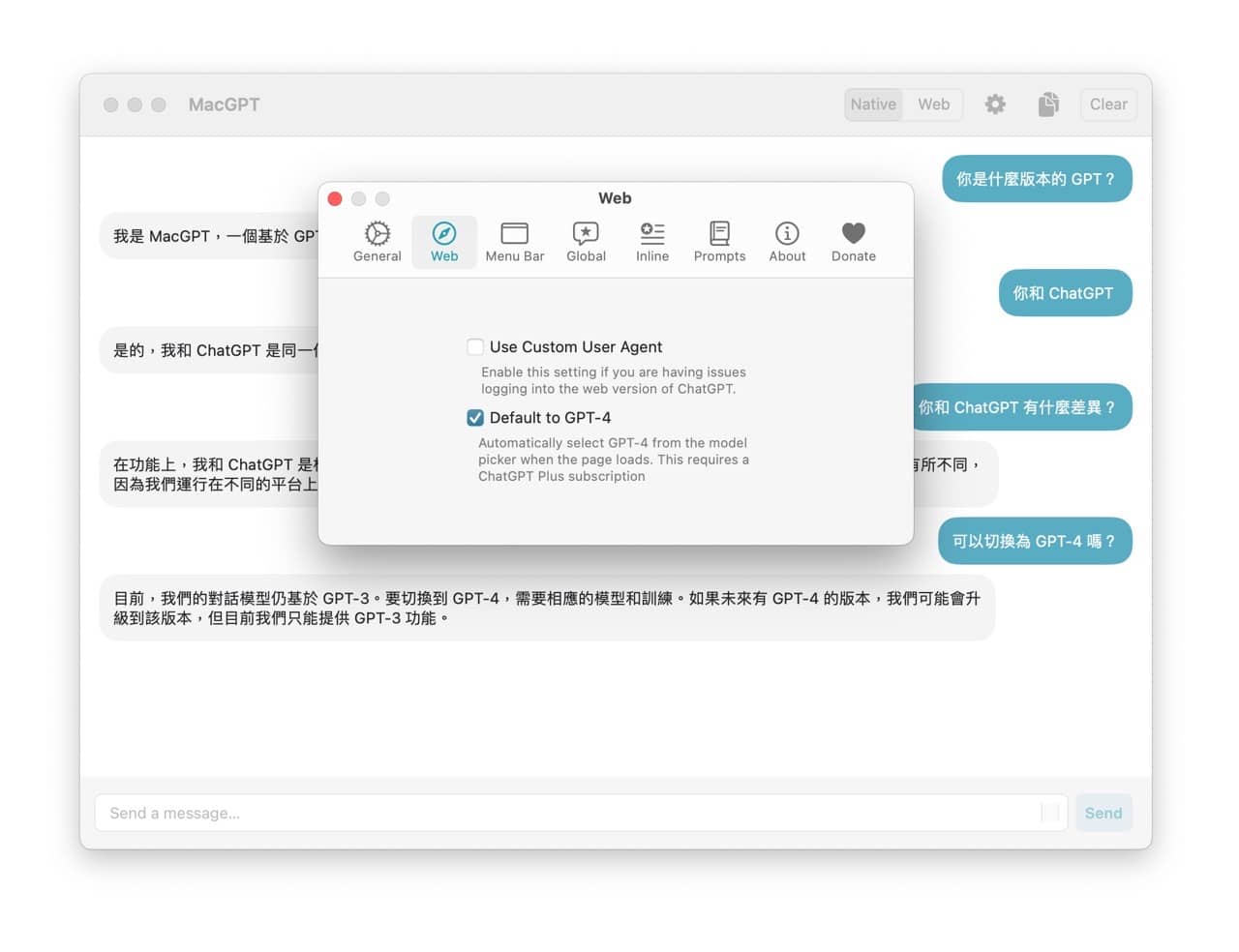Click the reply about 對話模型仍基於 GPT-3
The width and height of the screenshot is (1239, 952).
click(547, 608)
